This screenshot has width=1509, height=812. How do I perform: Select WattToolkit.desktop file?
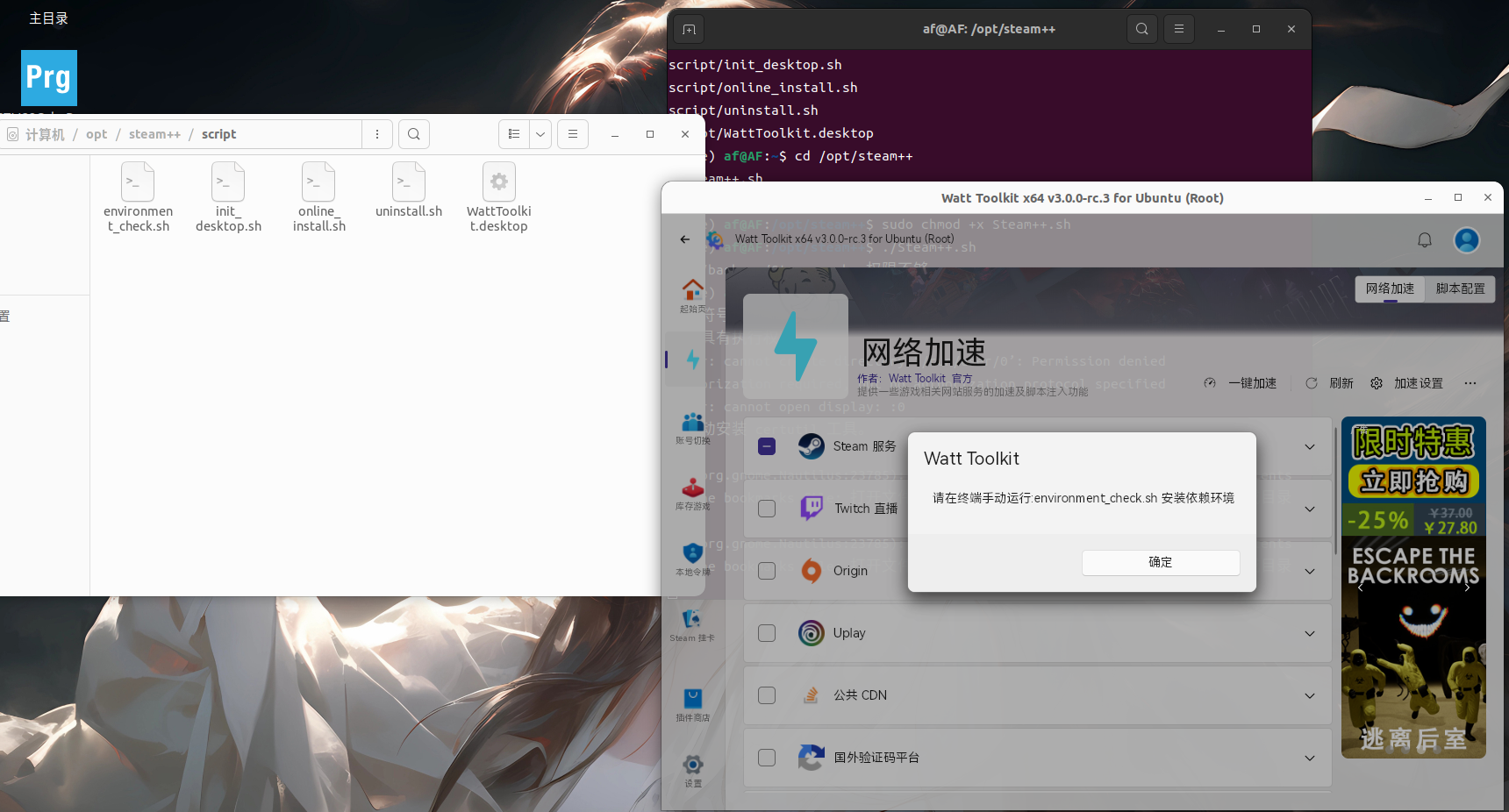point(499,198)
